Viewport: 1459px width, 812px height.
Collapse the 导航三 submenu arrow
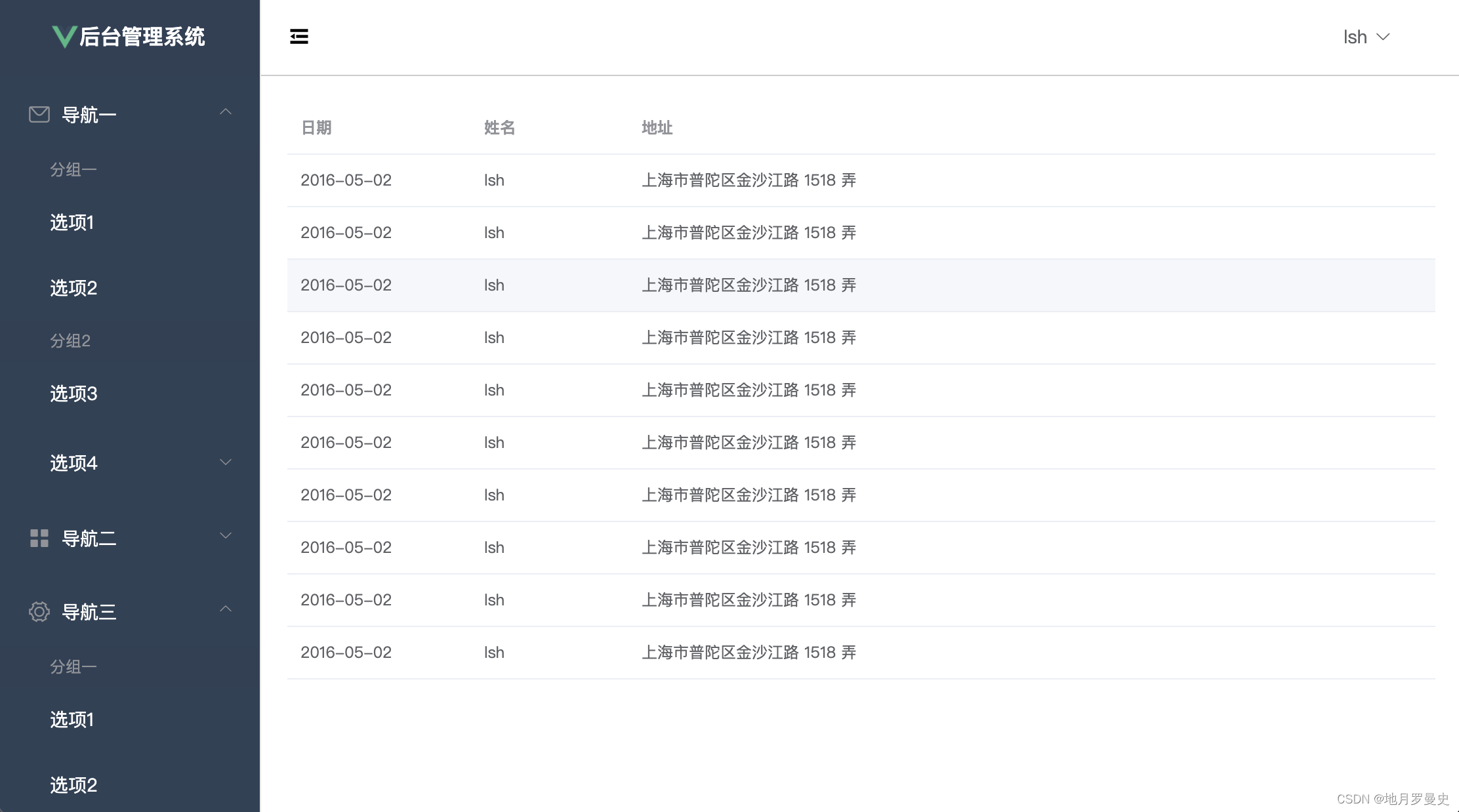(x=226, y=609)
